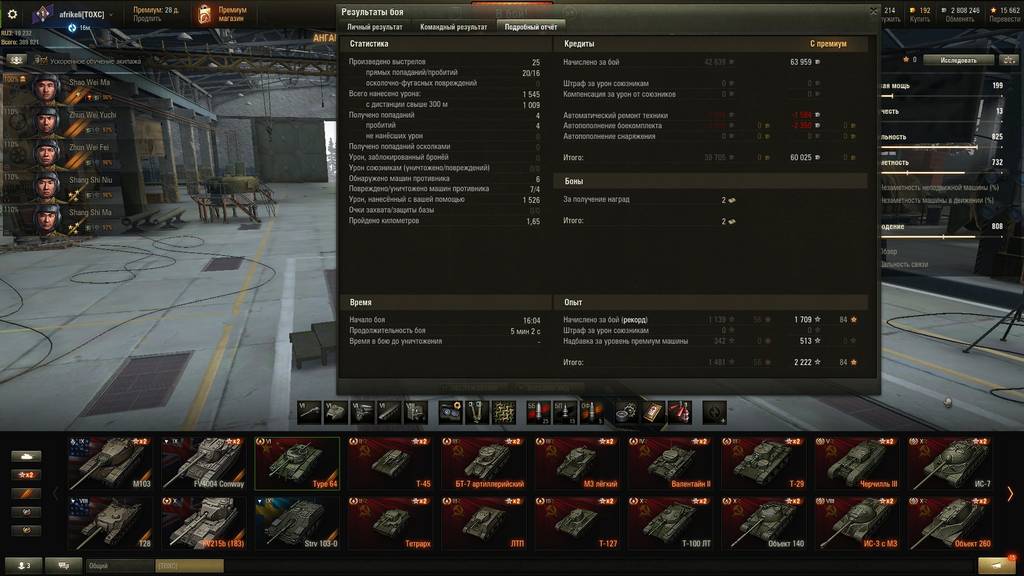Select the Т-29 tank
This screenshot has width=1024, height=576.
[764, 463]
